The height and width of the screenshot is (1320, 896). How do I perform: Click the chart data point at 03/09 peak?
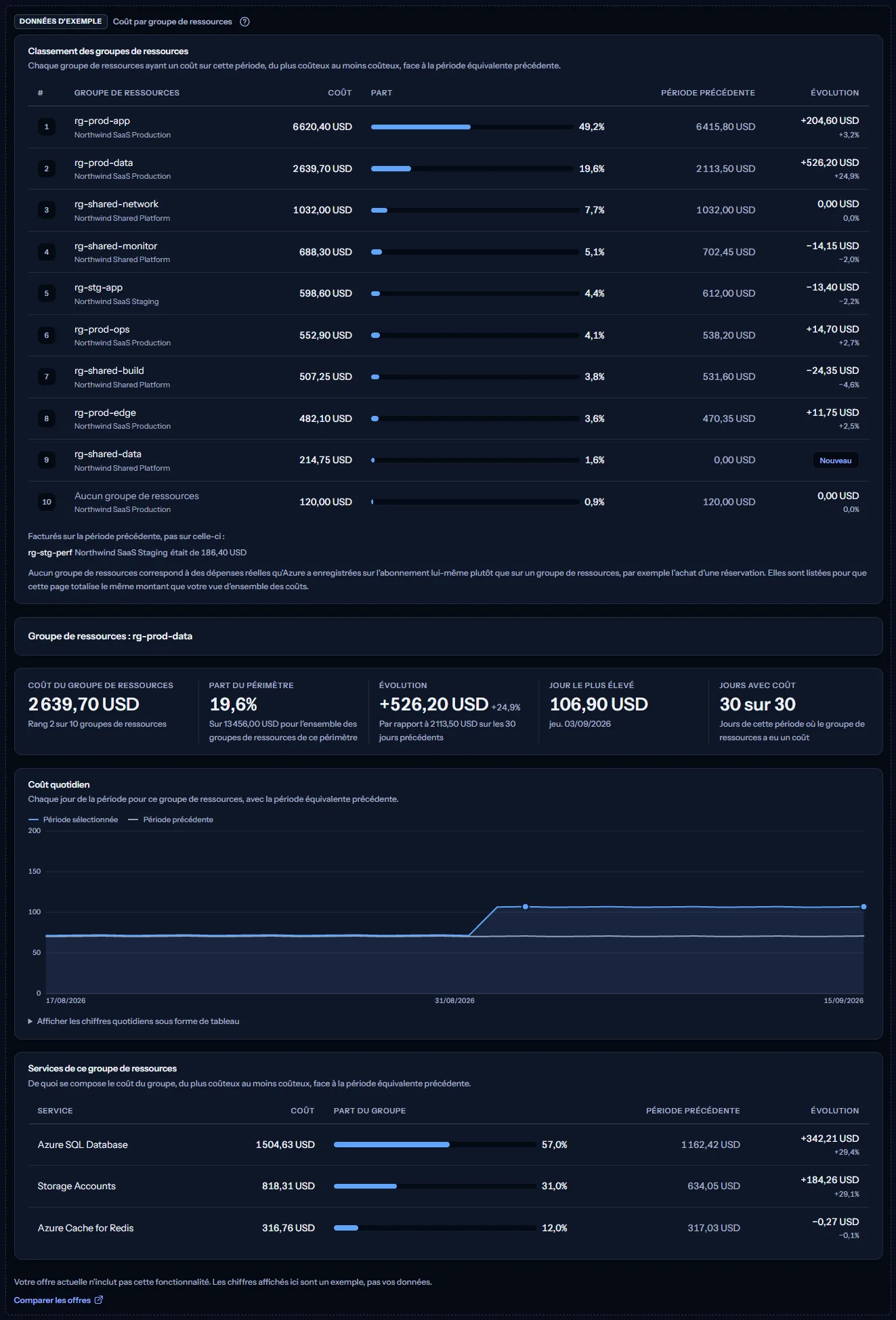(x=526, y=906)
